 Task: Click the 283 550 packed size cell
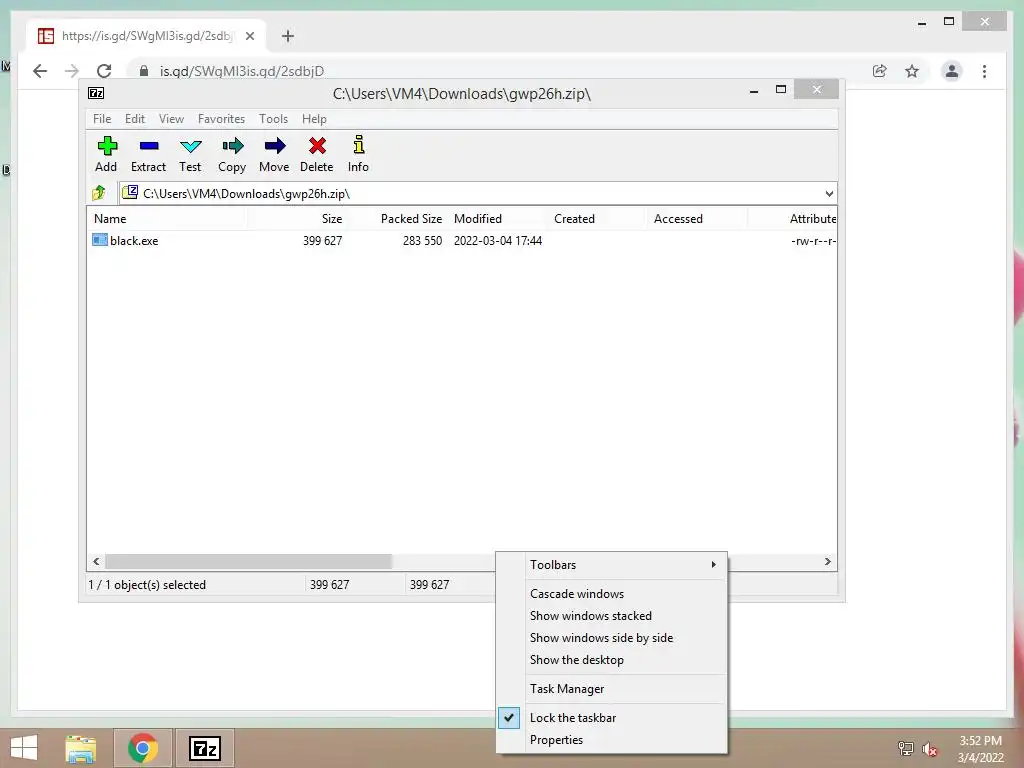tap(422, 240)
